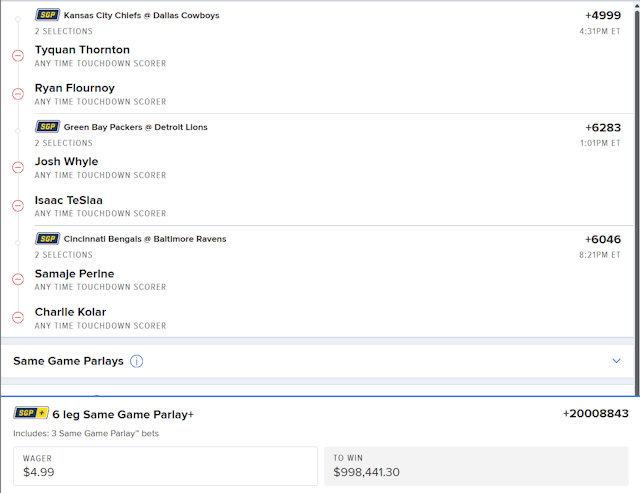Open the Cincinnati Bengals @ Baltimore Ravens game
This screenshot has width=640, height=493.
145,240
